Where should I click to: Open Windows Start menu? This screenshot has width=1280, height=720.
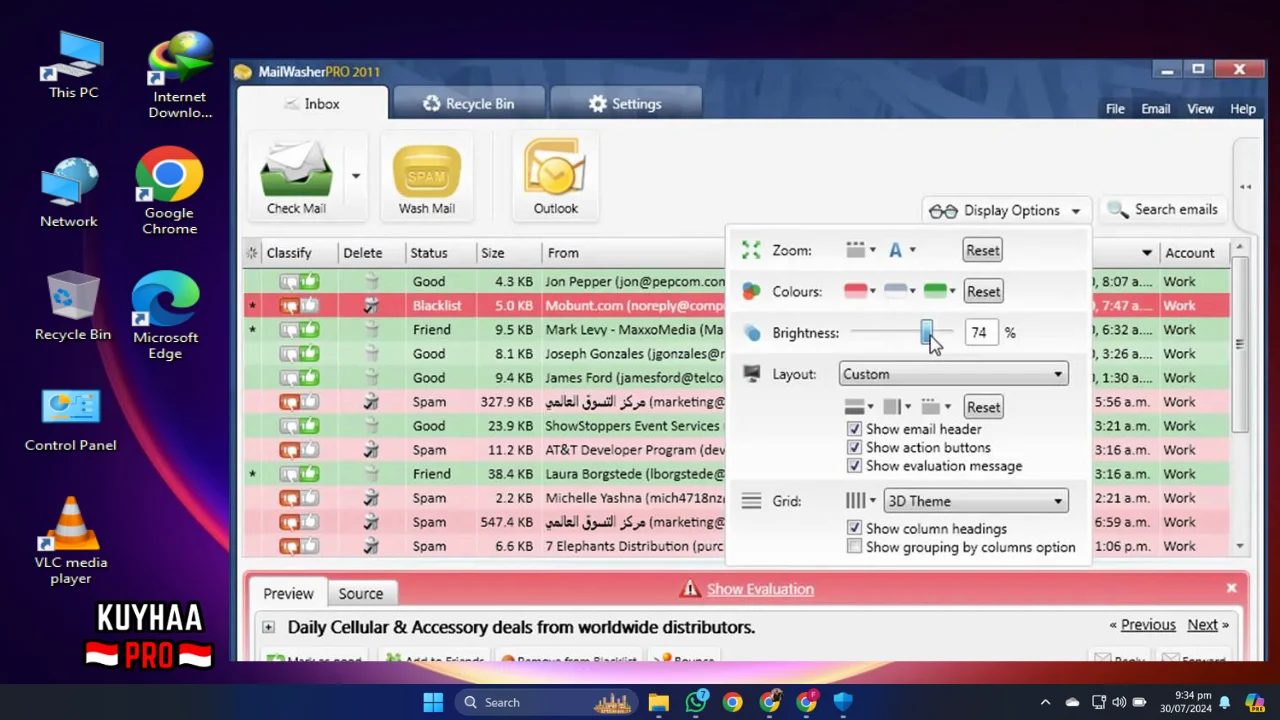433,702
